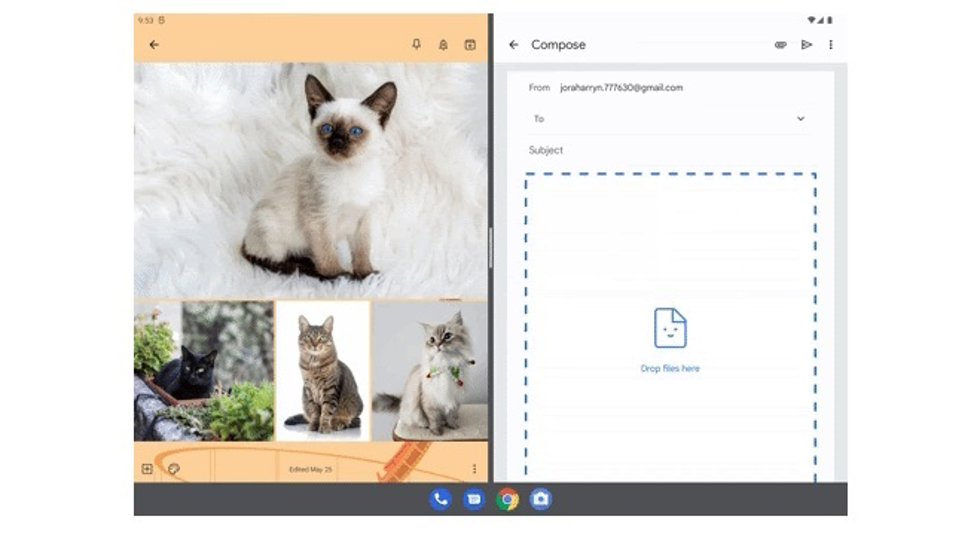Focus the Subject field
The width and height of the screenshot is (980, 559).
669,150
